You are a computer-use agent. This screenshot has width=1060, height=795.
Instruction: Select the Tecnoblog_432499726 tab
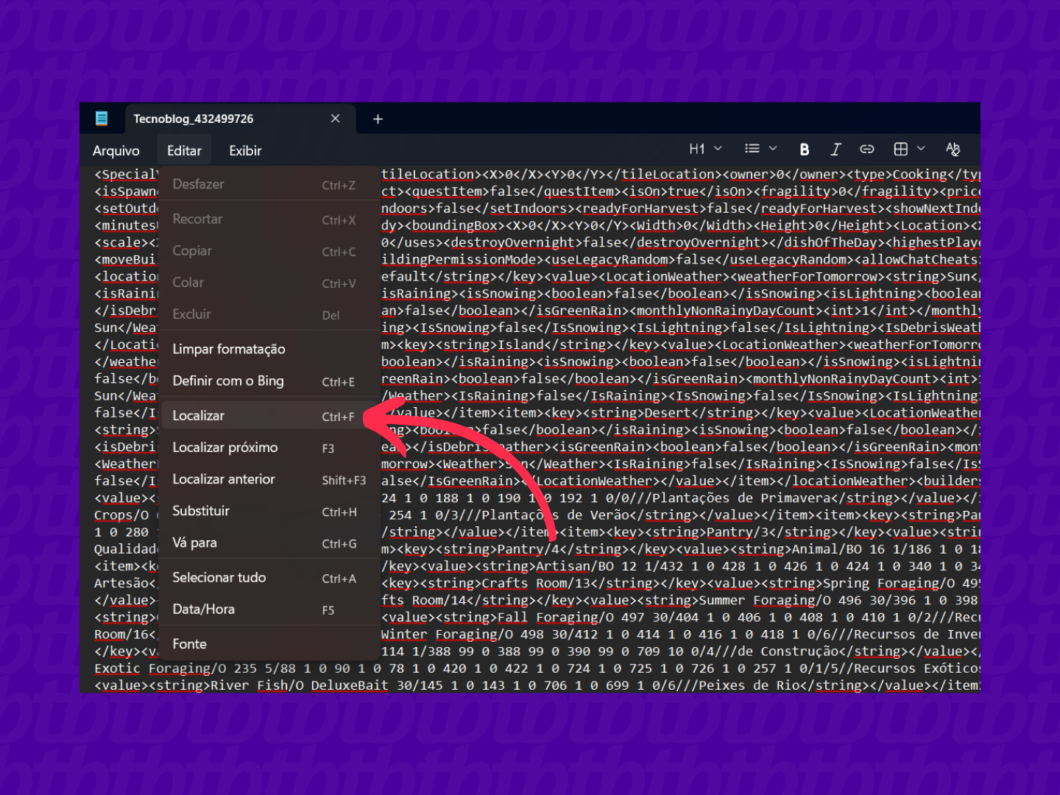click(193, 118)
